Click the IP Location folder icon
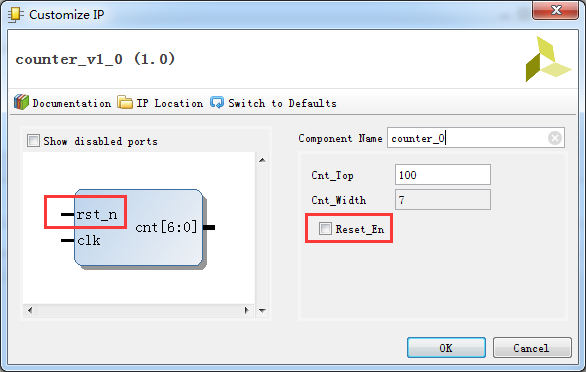The width and height of the screenshot is (586, 372). (125, 102)
